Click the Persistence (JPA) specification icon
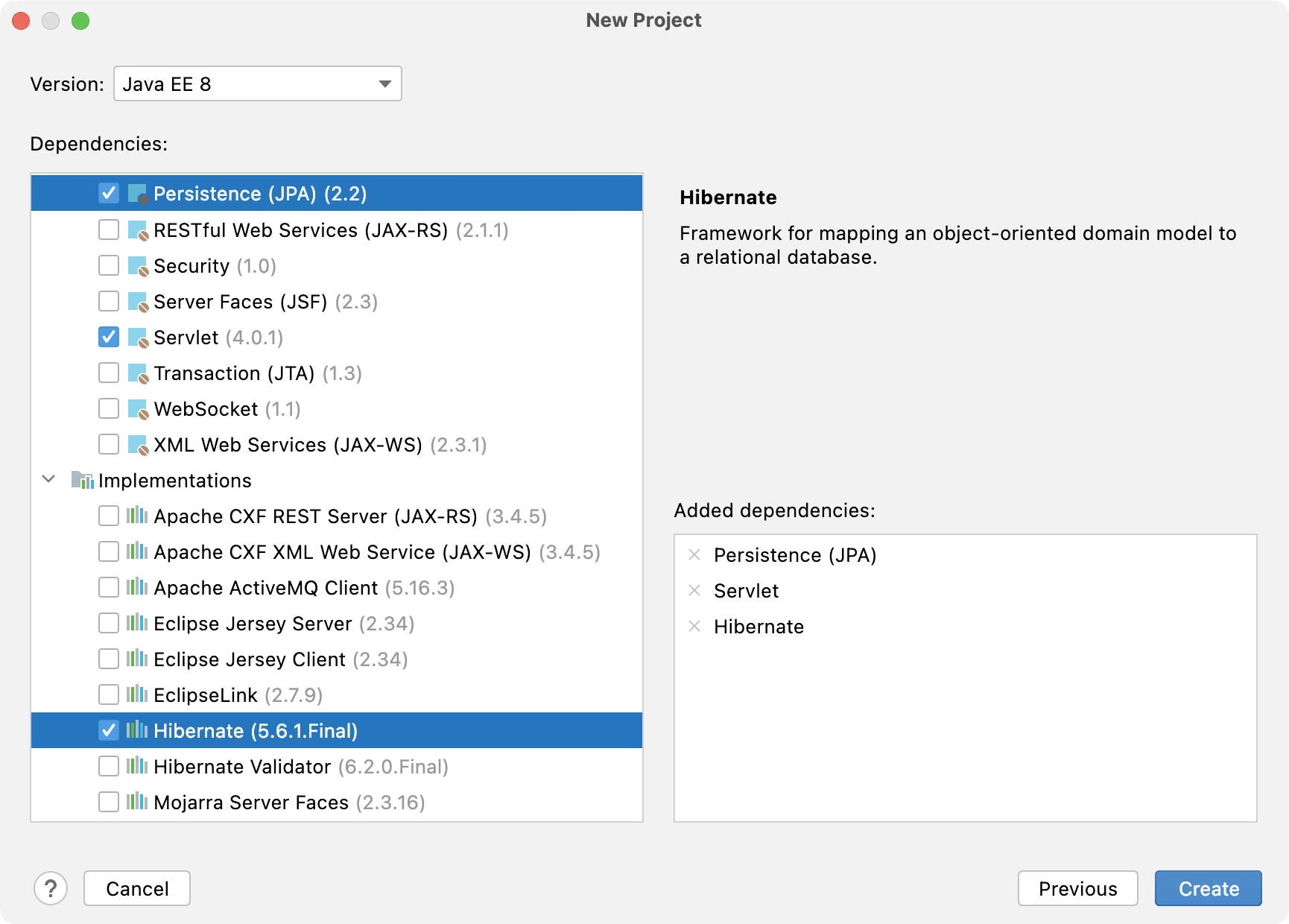This screenshot has height=924, width=1289. (138, 194)
